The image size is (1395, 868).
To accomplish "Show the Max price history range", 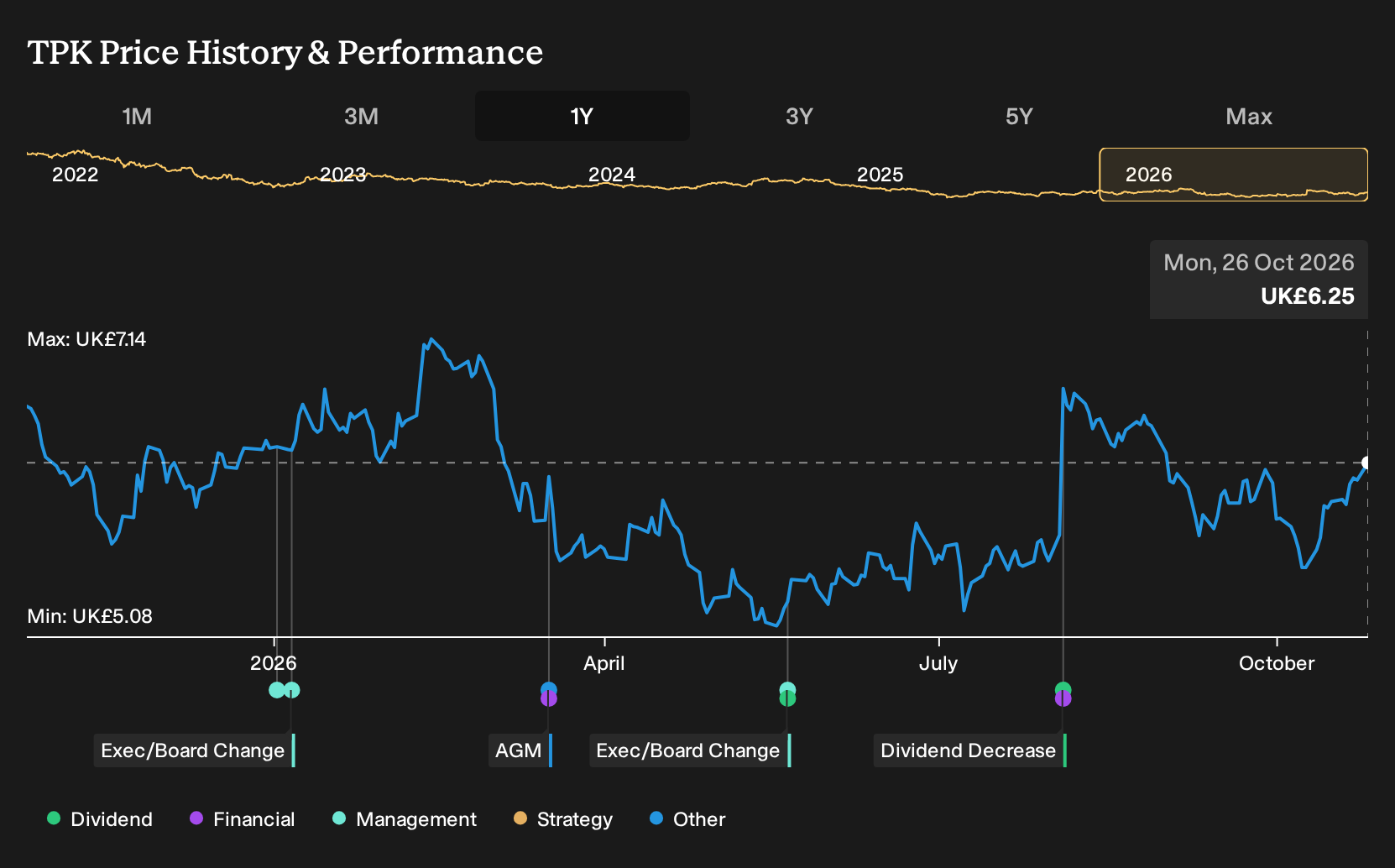I will tap(1249, 117).
